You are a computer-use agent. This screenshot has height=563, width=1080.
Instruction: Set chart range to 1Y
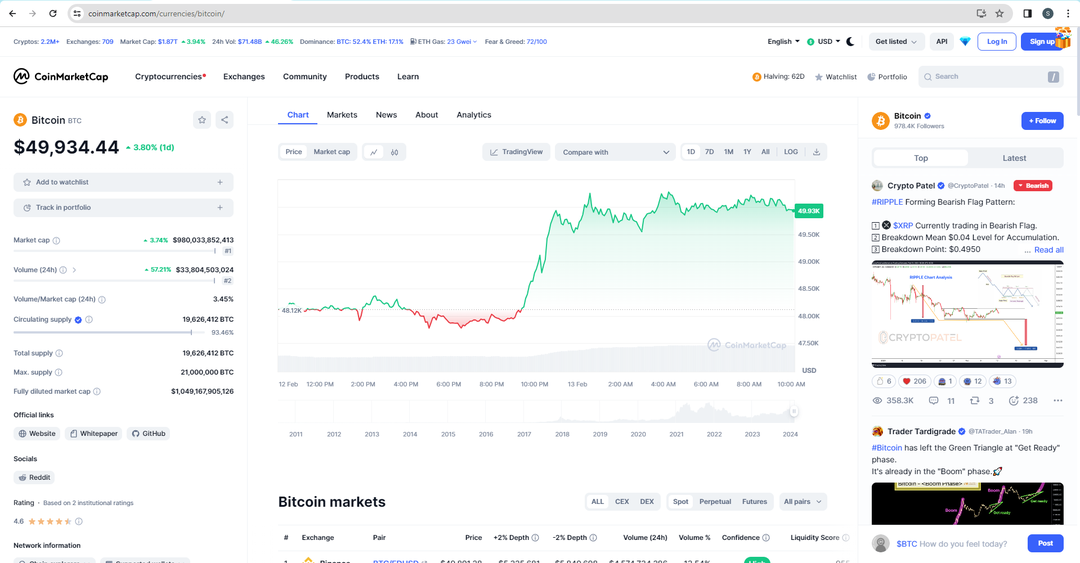(747, 152)
